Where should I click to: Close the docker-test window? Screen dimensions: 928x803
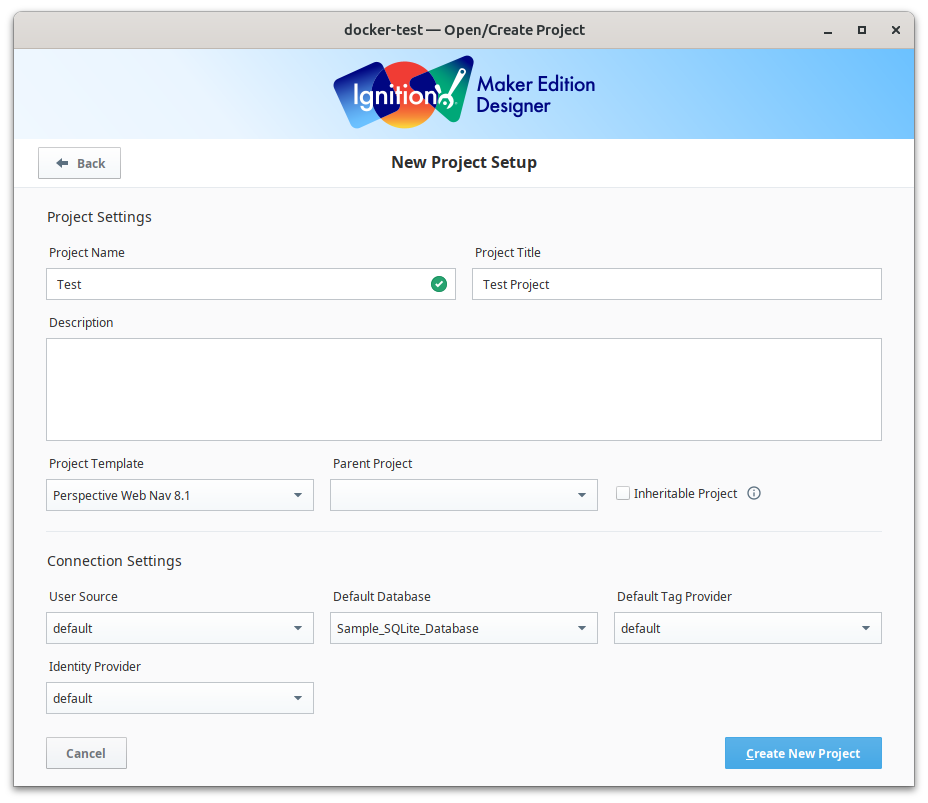pyautogui.click(x=892, y=30)
